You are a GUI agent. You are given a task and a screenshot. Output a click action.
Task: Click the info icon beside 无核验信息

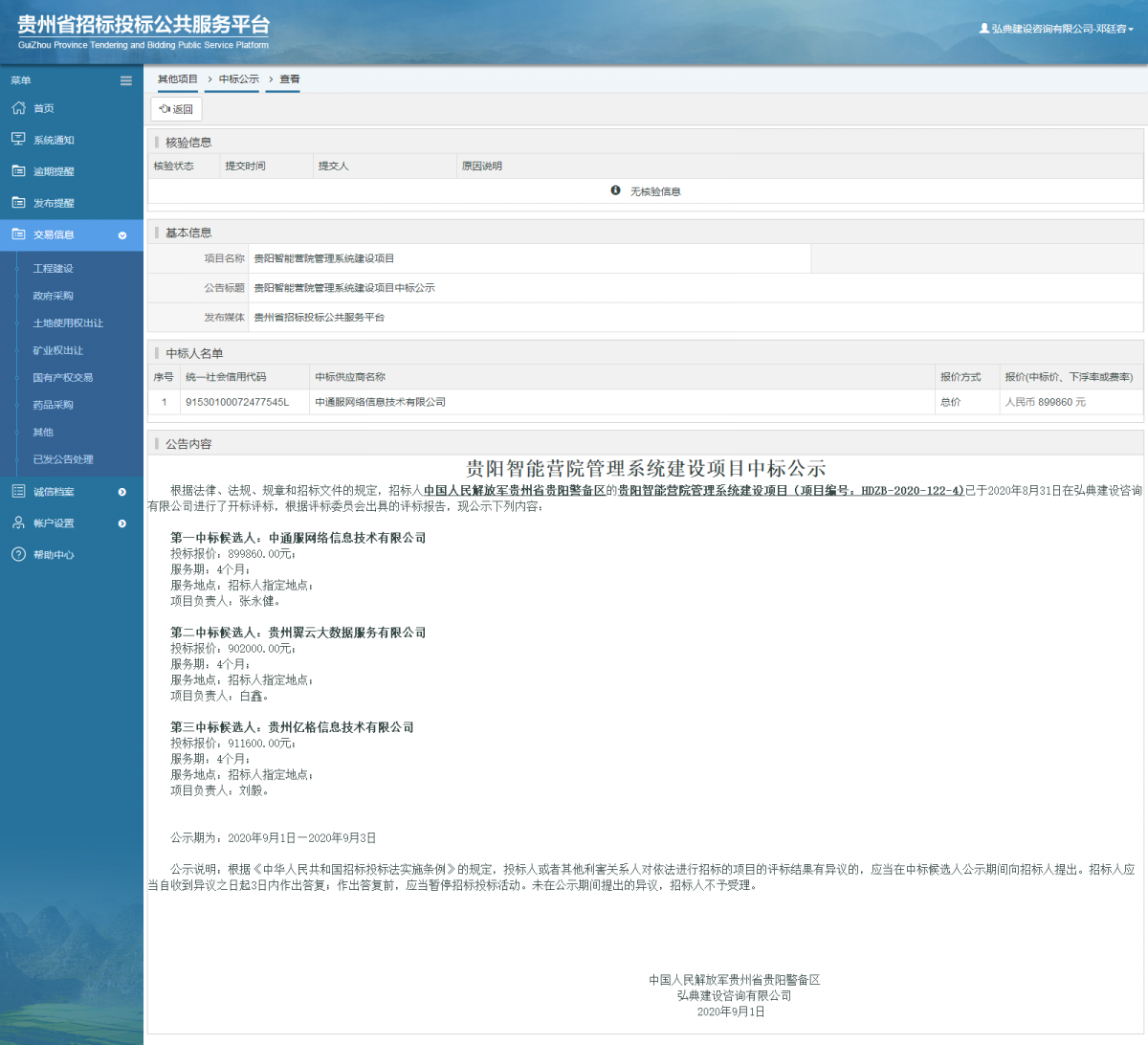click(x=616, y=190)
